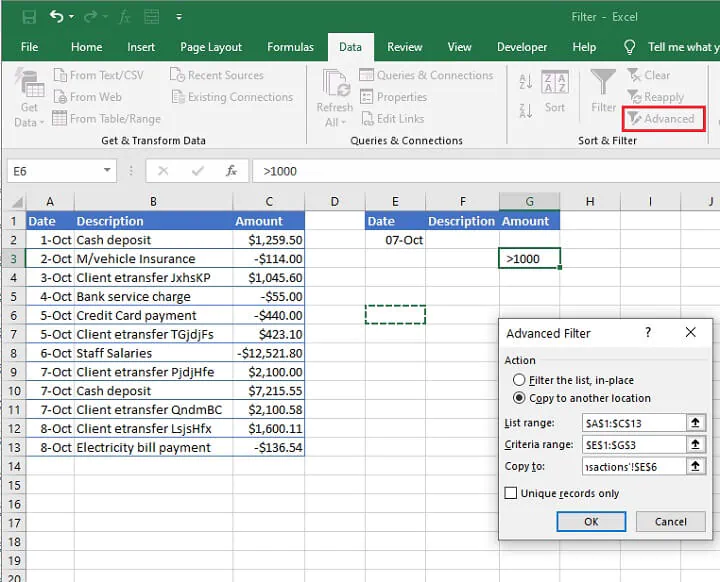720x582 pixels.
Task: Toggle the Filter funnel button
Action: pos(603,90)
